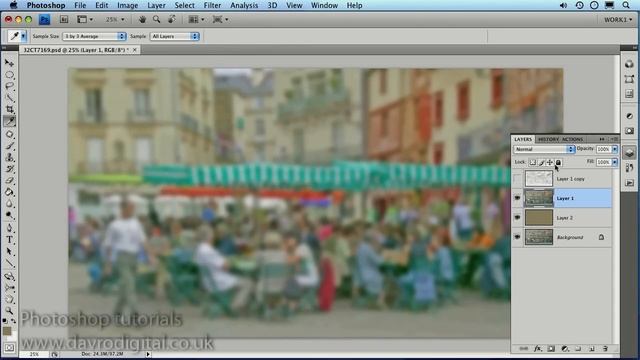The image size is (640, 360).
Task: Toggle lock position
Action: click(x=550, y=162)
